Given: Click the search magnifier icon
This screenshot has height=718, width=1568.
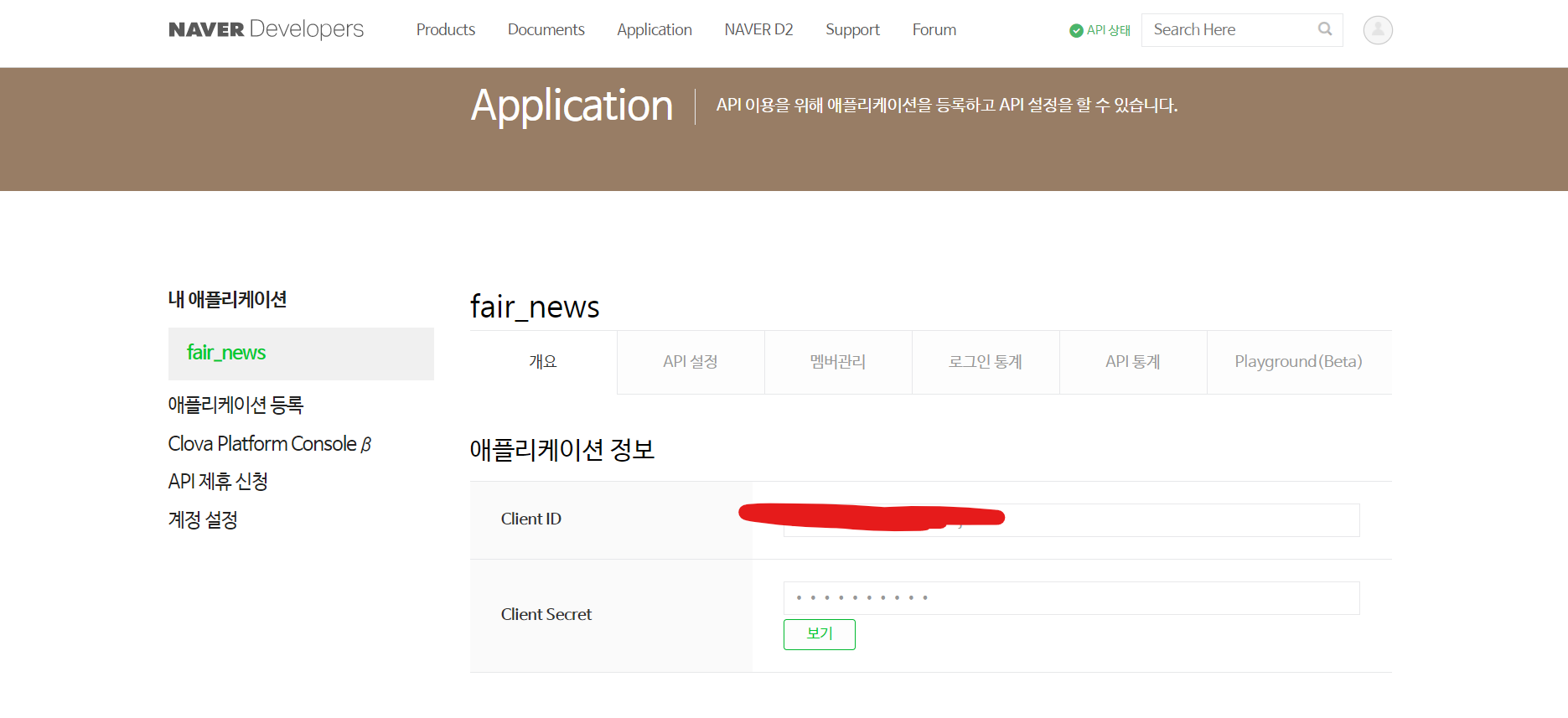Looking at the screenshot, I should (1325, 29).
